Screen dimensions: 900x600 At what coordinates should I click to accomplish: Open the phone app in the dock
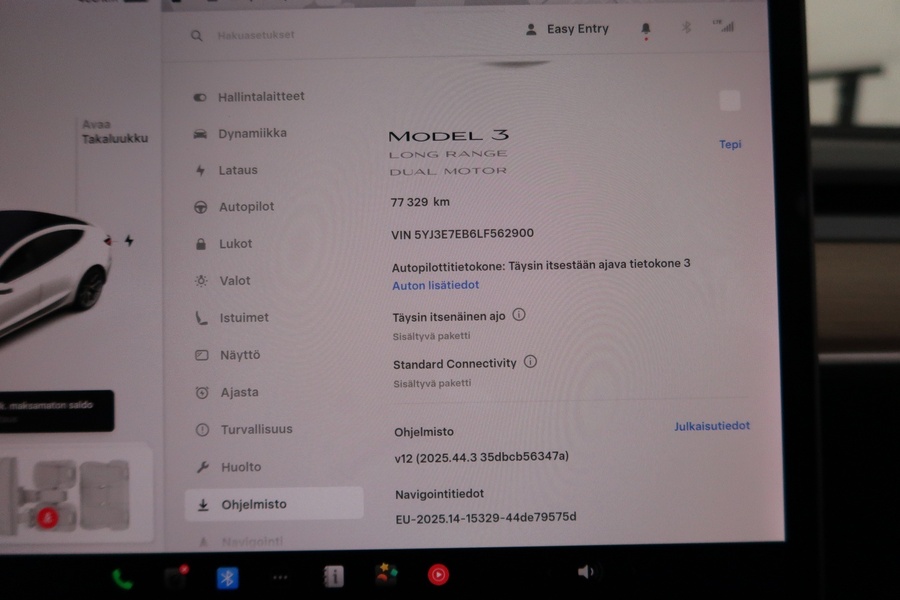[x=121, y=575]
